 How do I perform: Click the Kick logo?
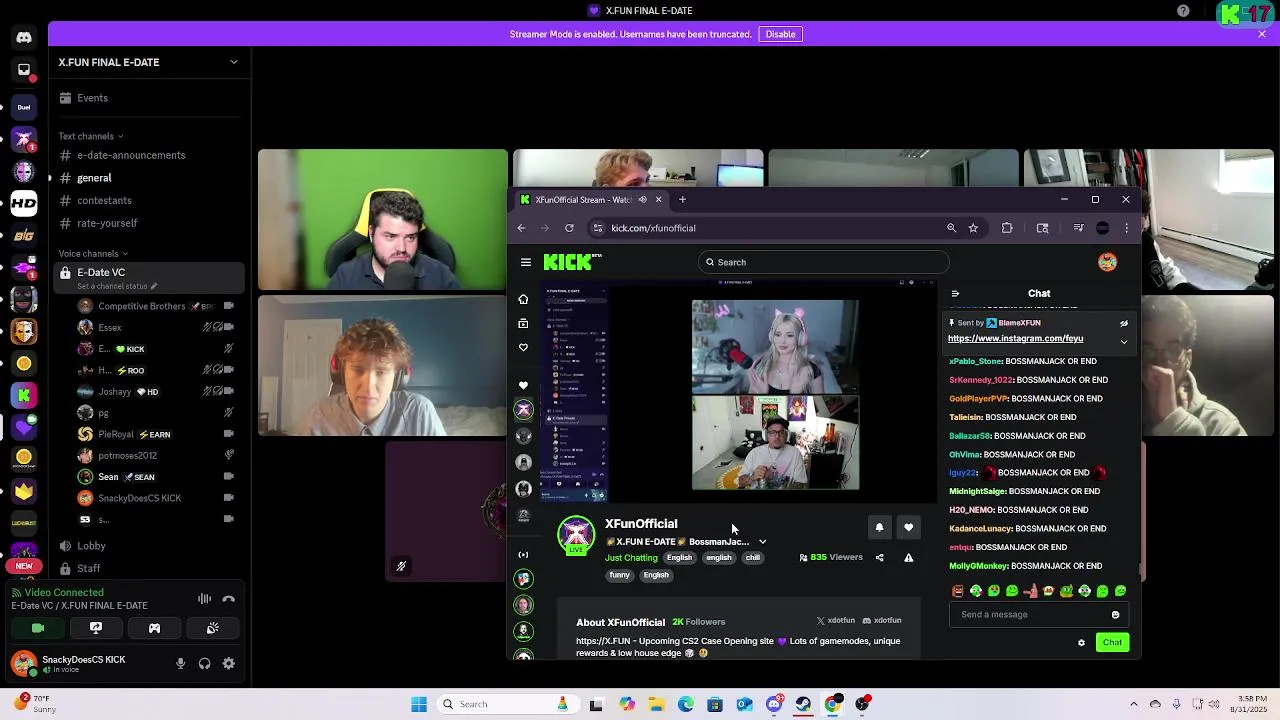(x=572, y=262)
